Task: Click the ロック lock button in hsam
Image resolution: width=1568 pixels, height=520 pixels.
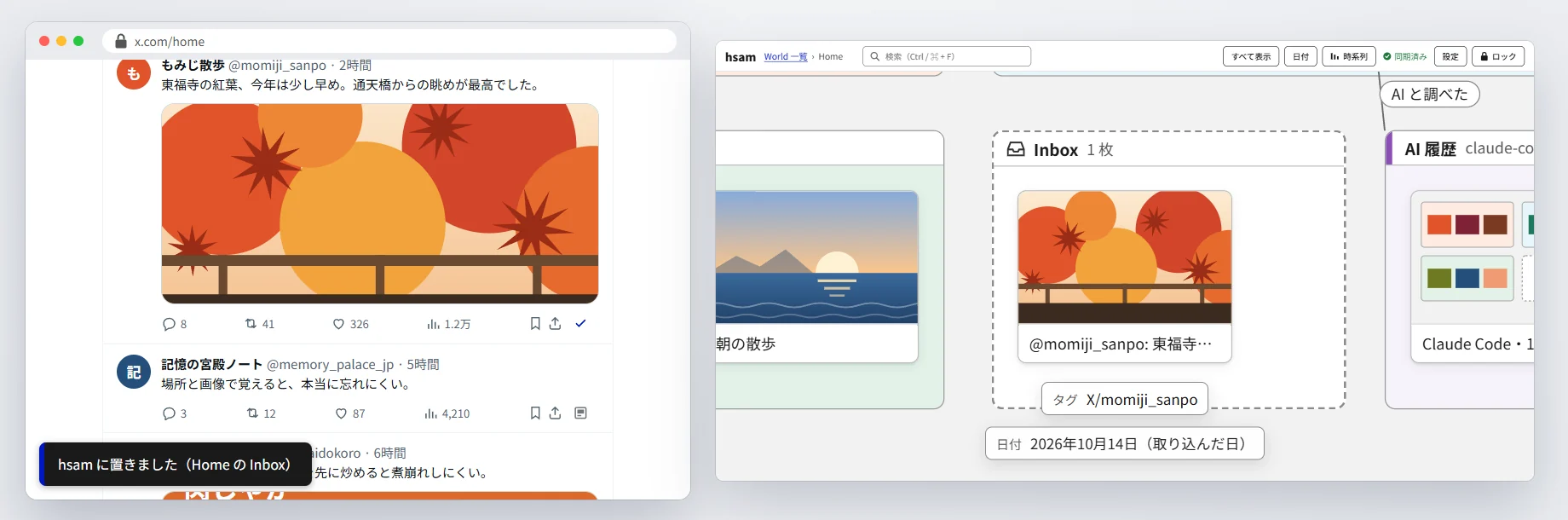Action: [1498, 56]
